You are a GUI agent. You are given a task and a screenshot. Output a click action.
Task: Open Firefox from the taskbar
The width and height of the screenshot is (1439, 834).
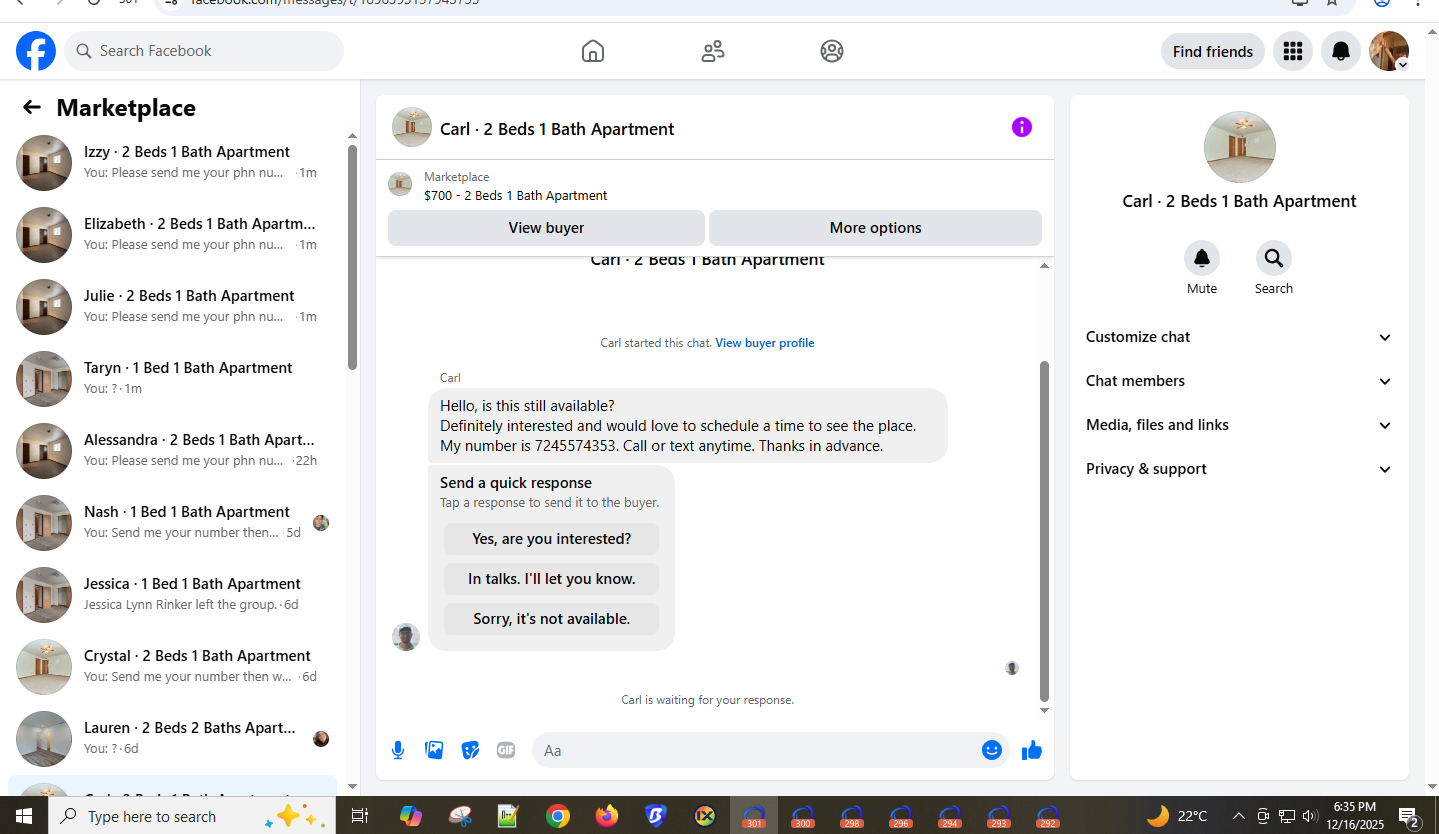(606, 816)
